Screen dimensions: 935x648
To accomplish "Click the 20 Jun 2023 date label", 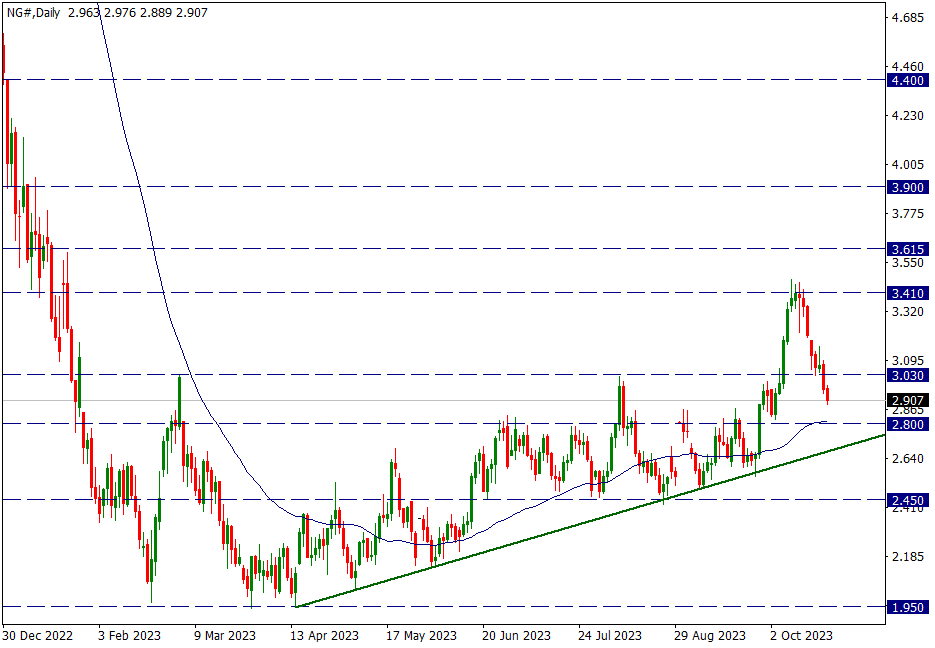I will [x=516, y=635].
